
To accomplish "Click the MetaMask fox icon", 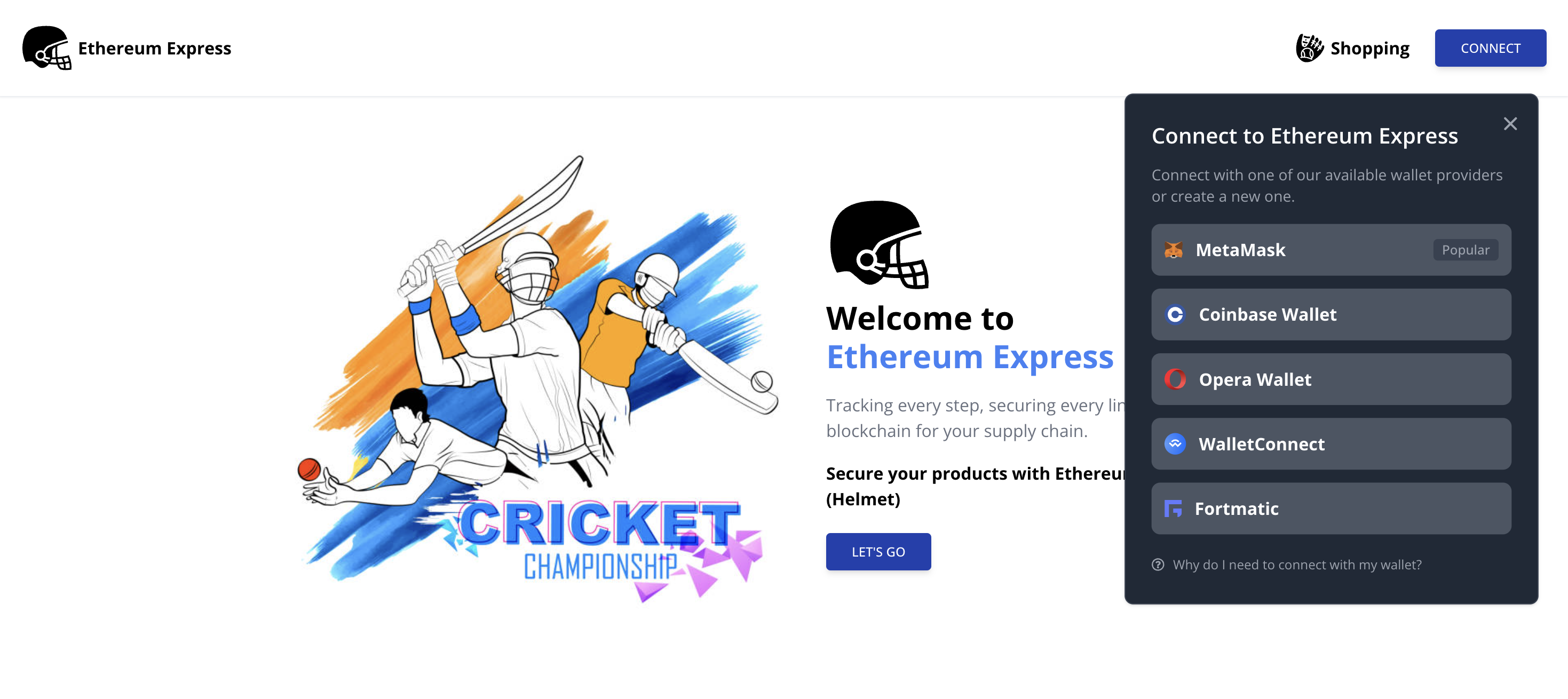I will [1173, 250].
